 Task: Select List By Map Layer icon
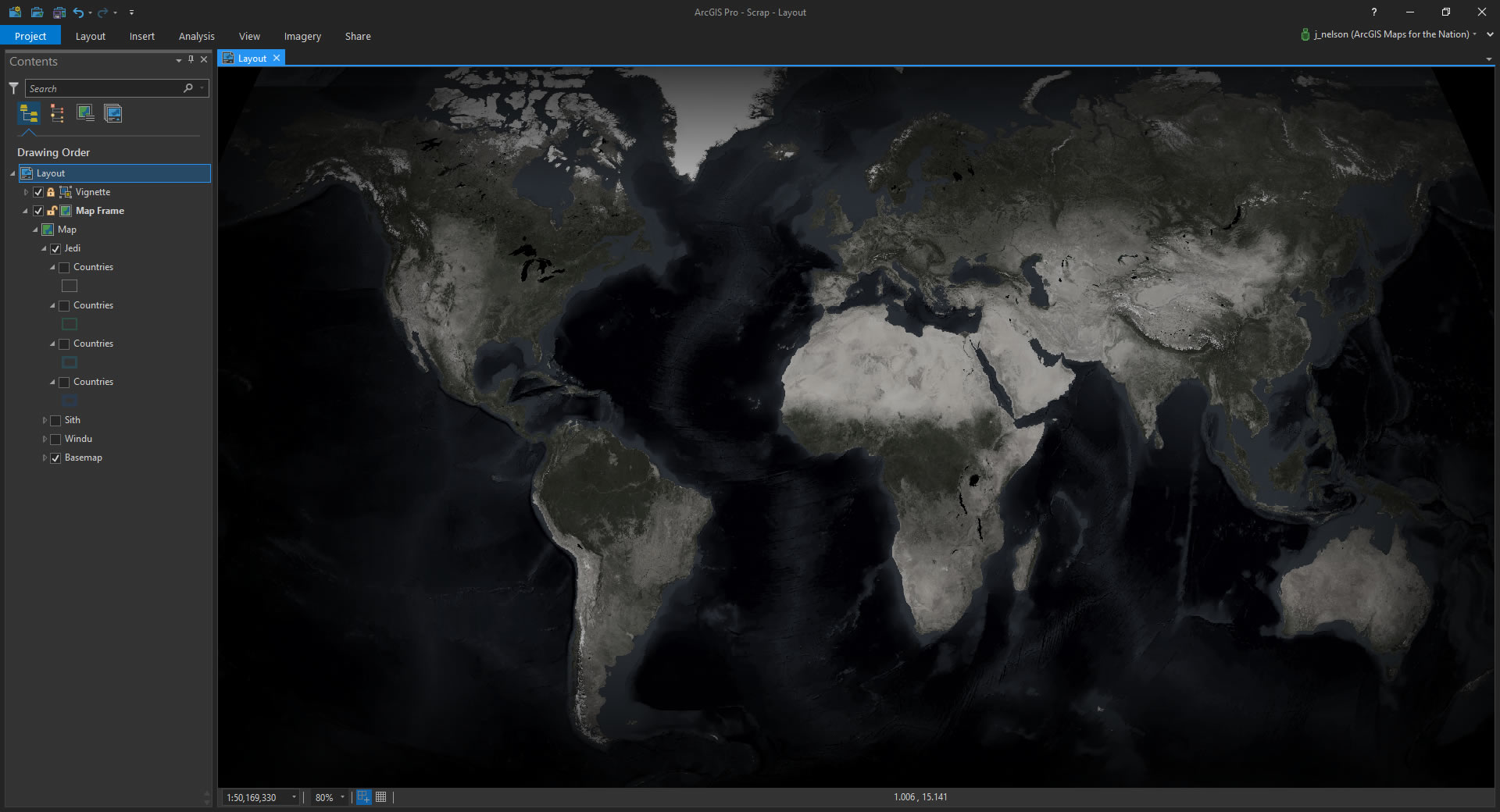[113, 114]
